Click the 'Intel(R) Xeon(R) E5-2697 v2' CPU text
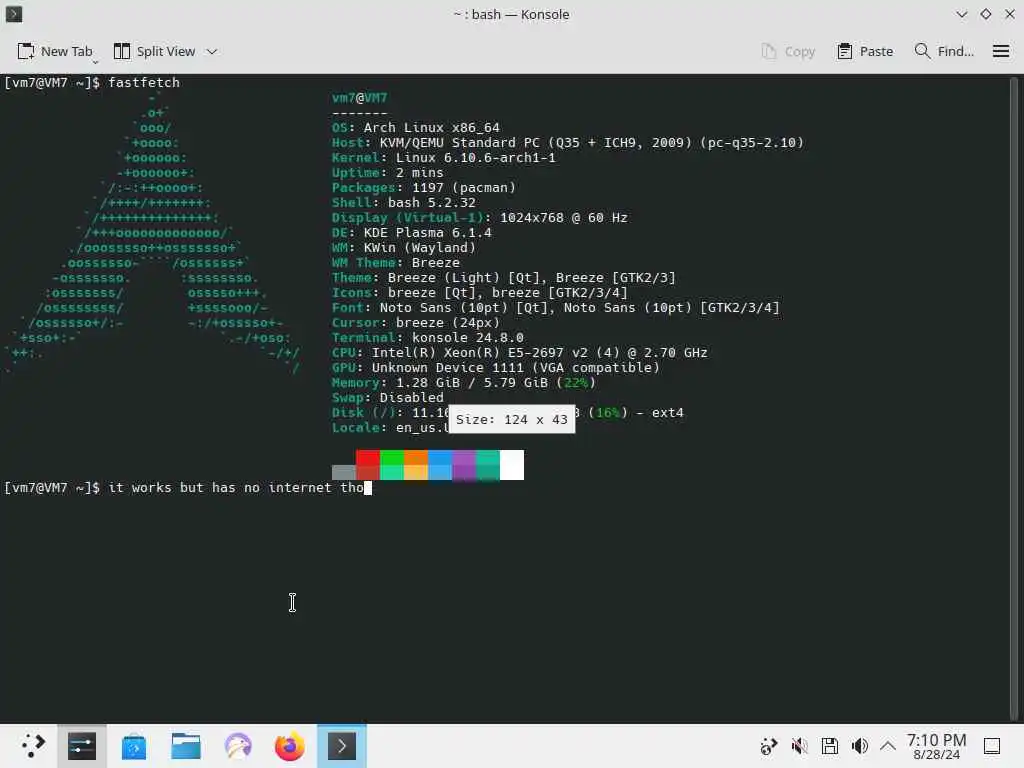 [x=480, y=353]
